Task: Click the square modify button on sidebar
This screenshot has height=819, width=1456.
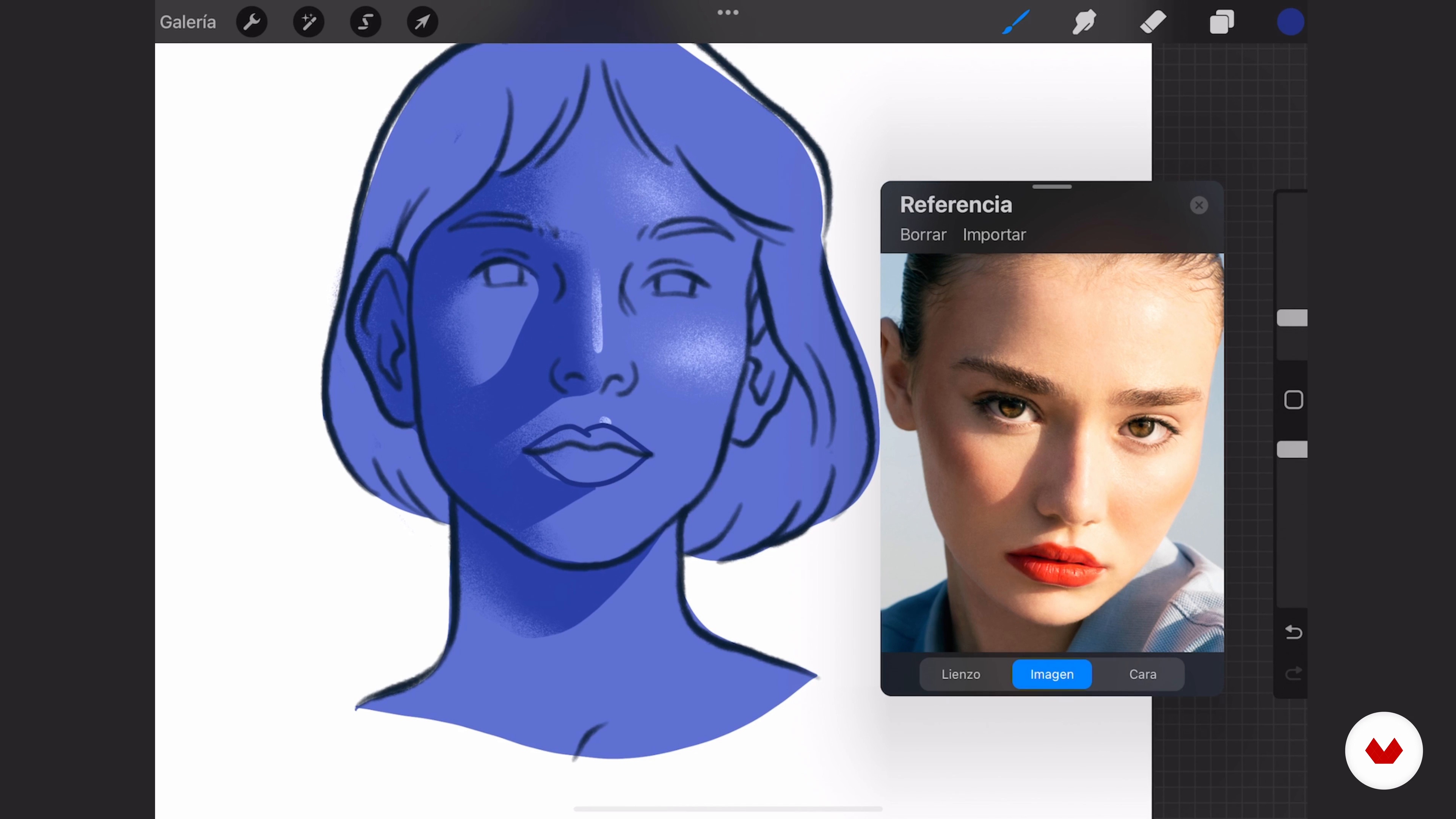Action: [x=1294, y=400]
